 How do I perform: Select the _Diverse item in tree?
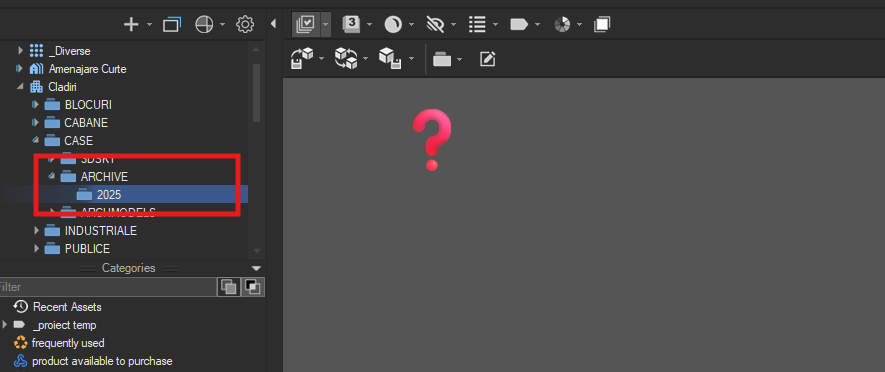click(69, 51)
